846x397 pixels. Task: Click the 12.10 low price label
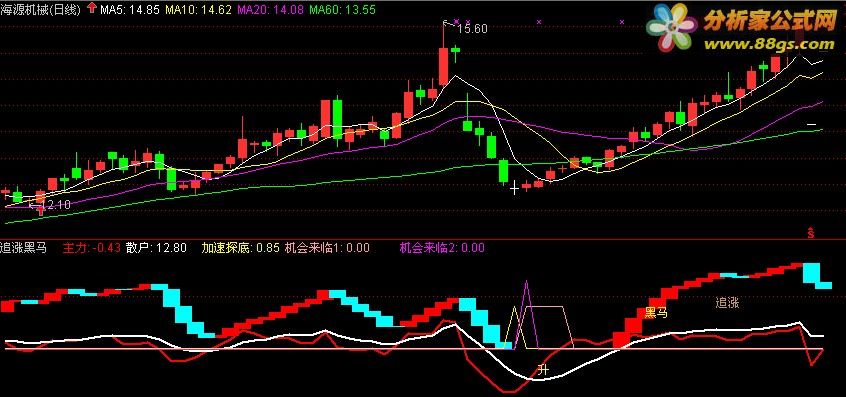point(56,205)
